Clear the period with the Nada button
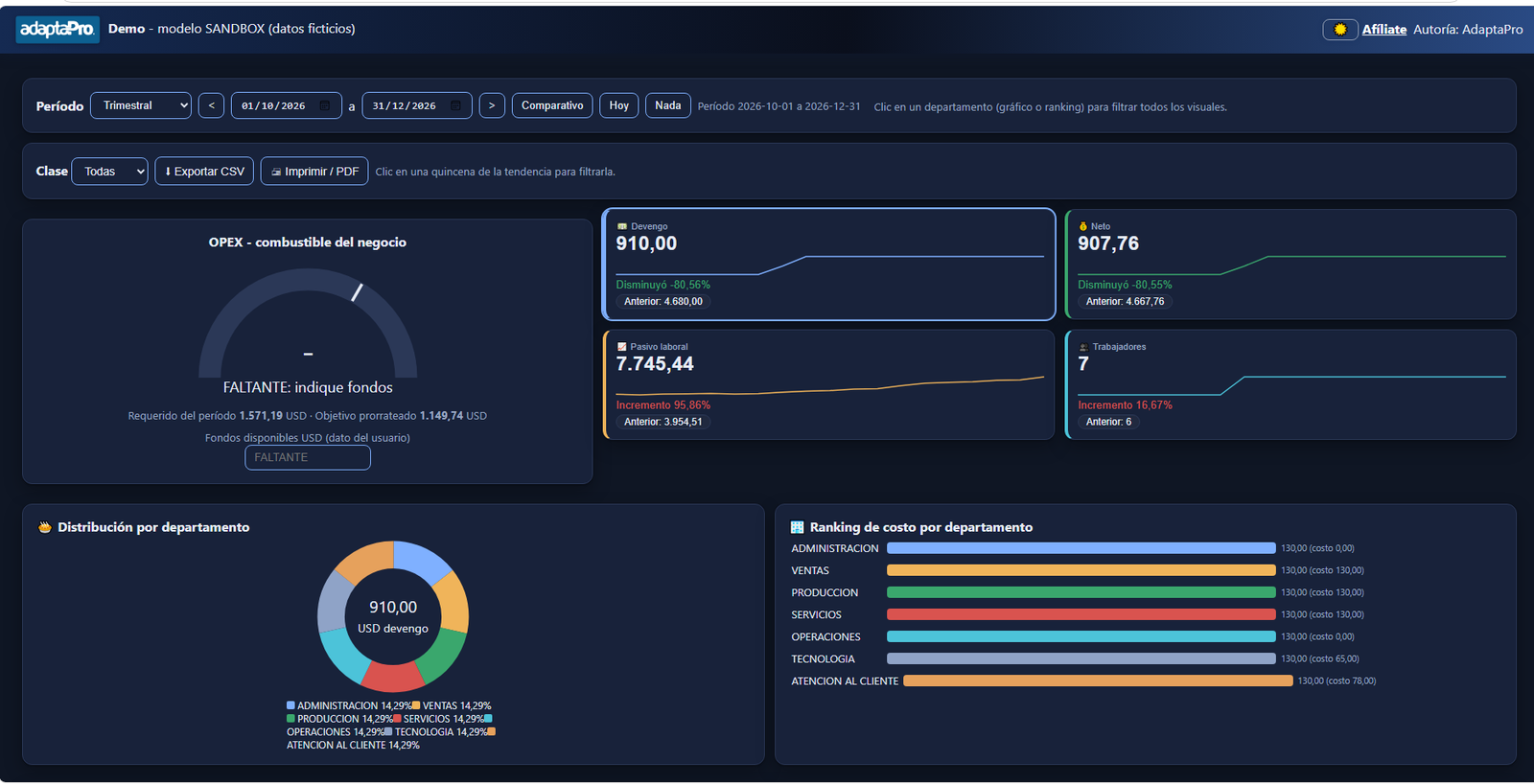 click(668, 105)
